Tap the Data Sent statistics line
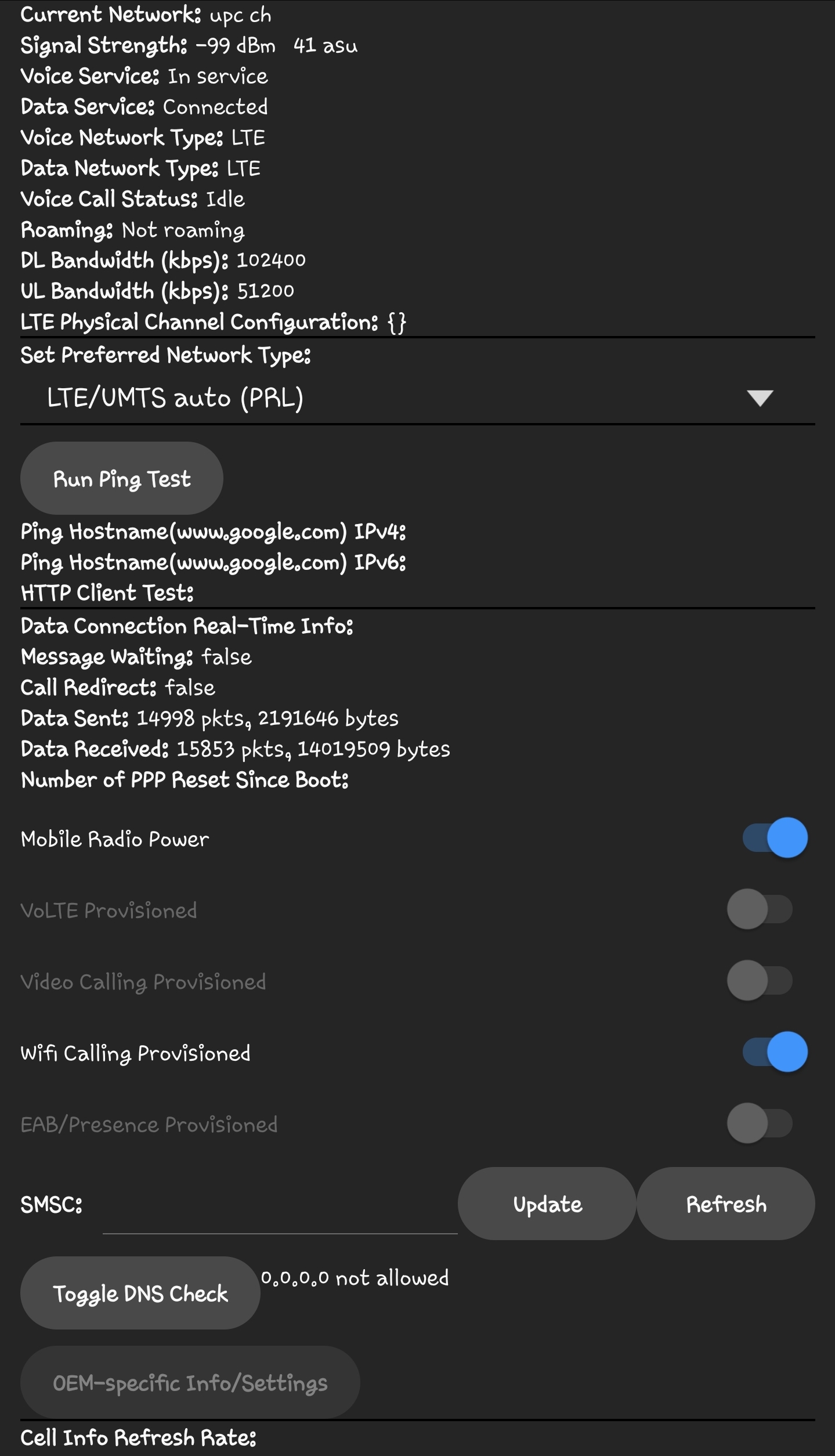 209,718
